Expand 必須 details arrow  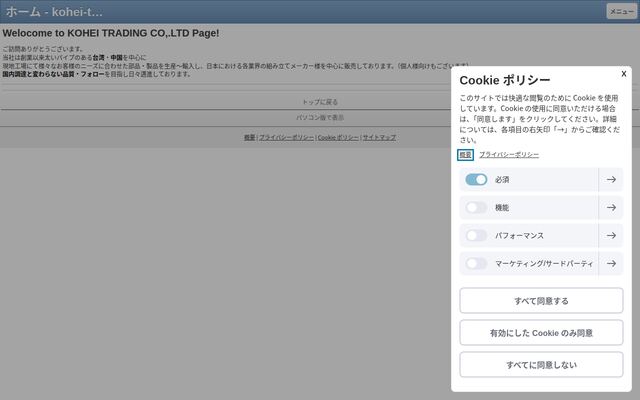coord(611,180)
